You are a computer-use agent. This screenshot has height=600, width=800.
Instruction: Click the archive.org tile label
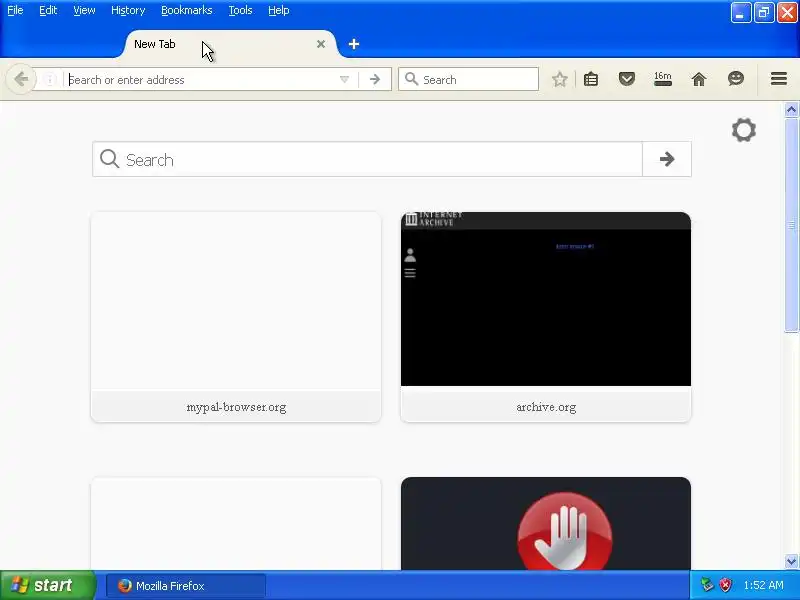click(x=546, y=407)
